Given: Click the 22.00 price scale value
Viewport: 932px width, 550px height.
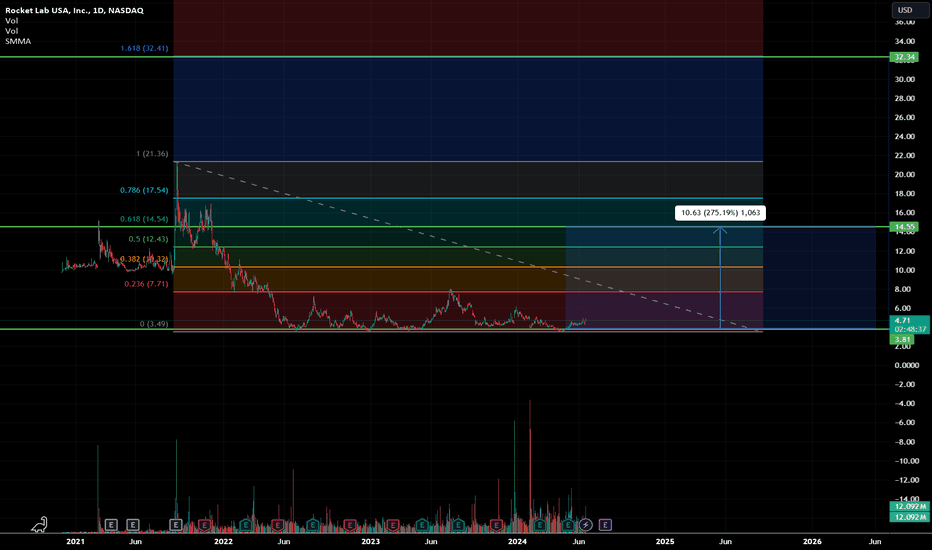Looking at the screenshot, I should 905,156.
